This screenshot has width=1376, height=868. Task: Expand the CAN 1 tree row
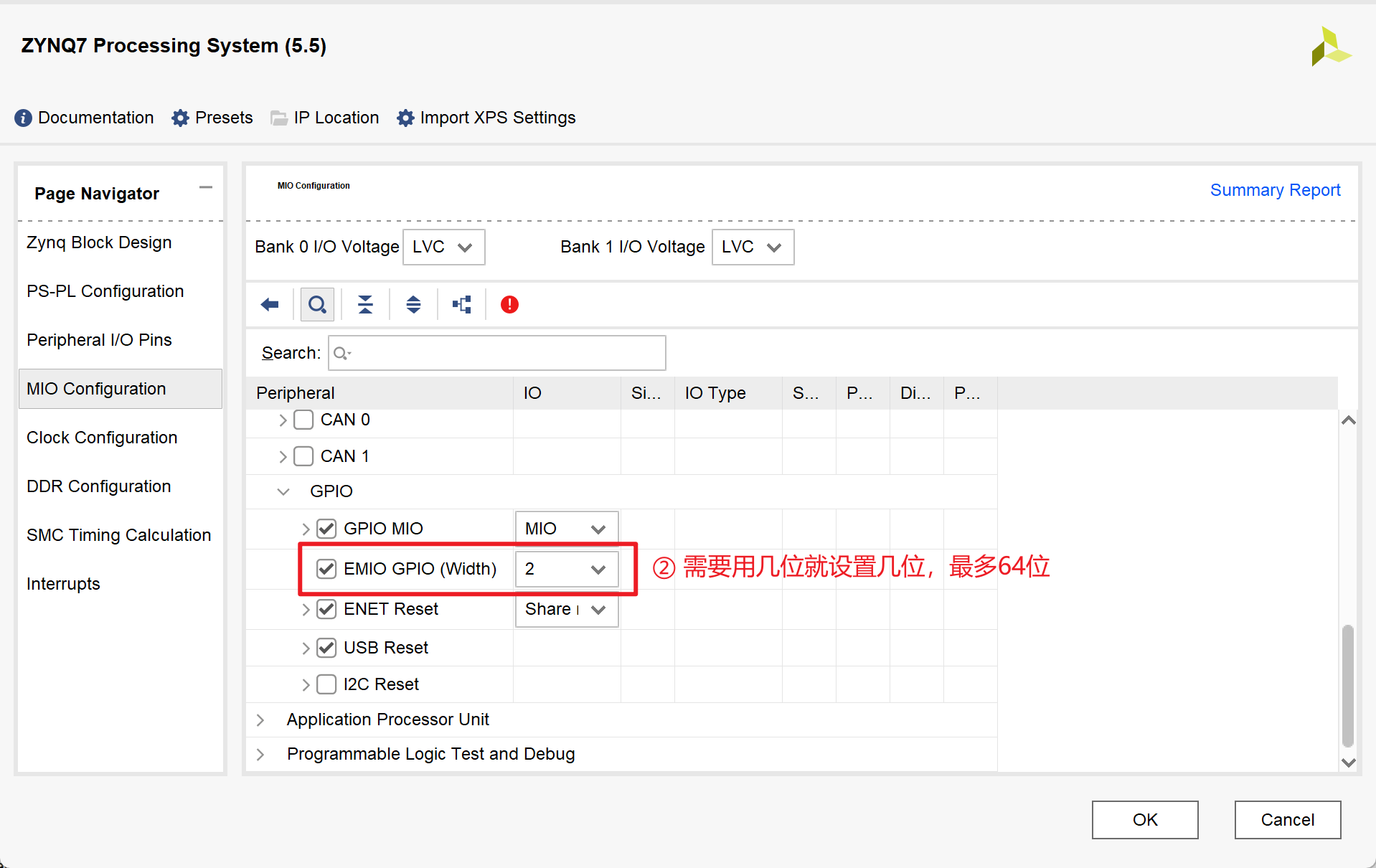pyautogui.click(x=283, y=457)
